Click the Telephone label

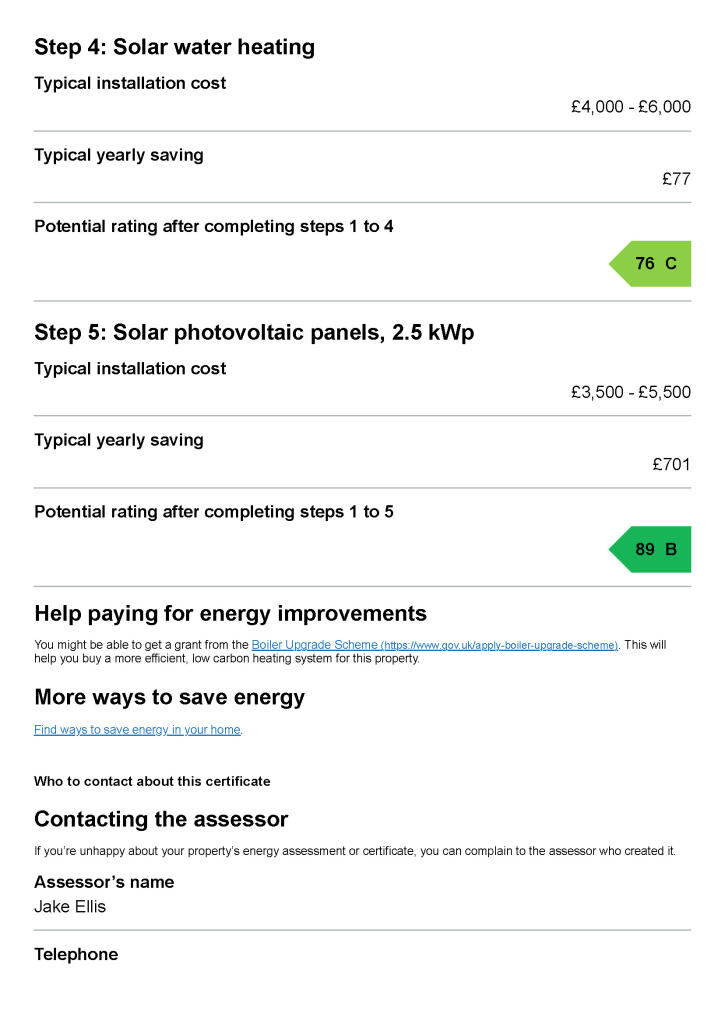(76, 954)
